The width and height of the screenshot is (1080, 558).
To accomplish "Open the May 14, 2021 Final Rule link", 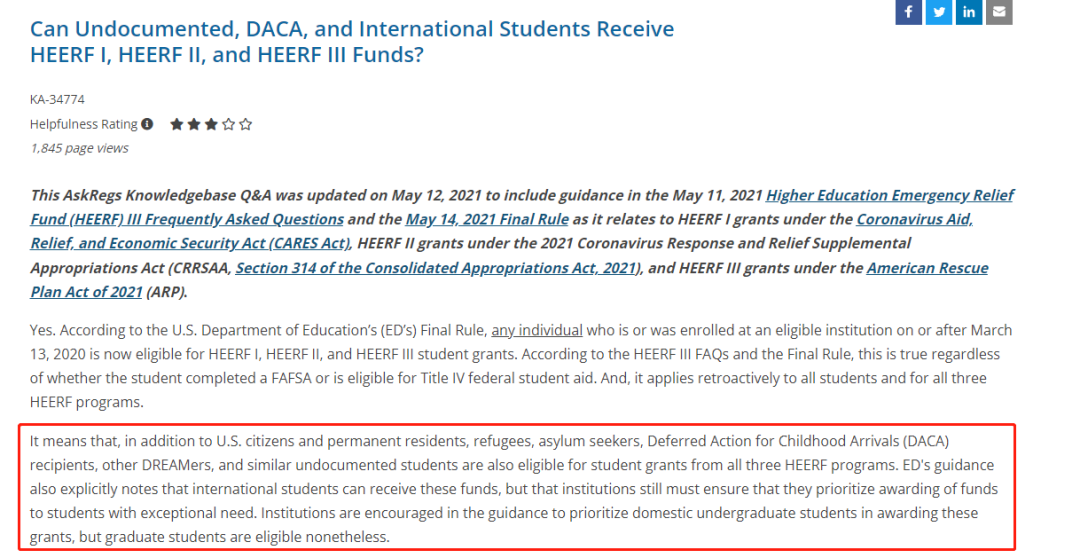I will pos(487,219).
